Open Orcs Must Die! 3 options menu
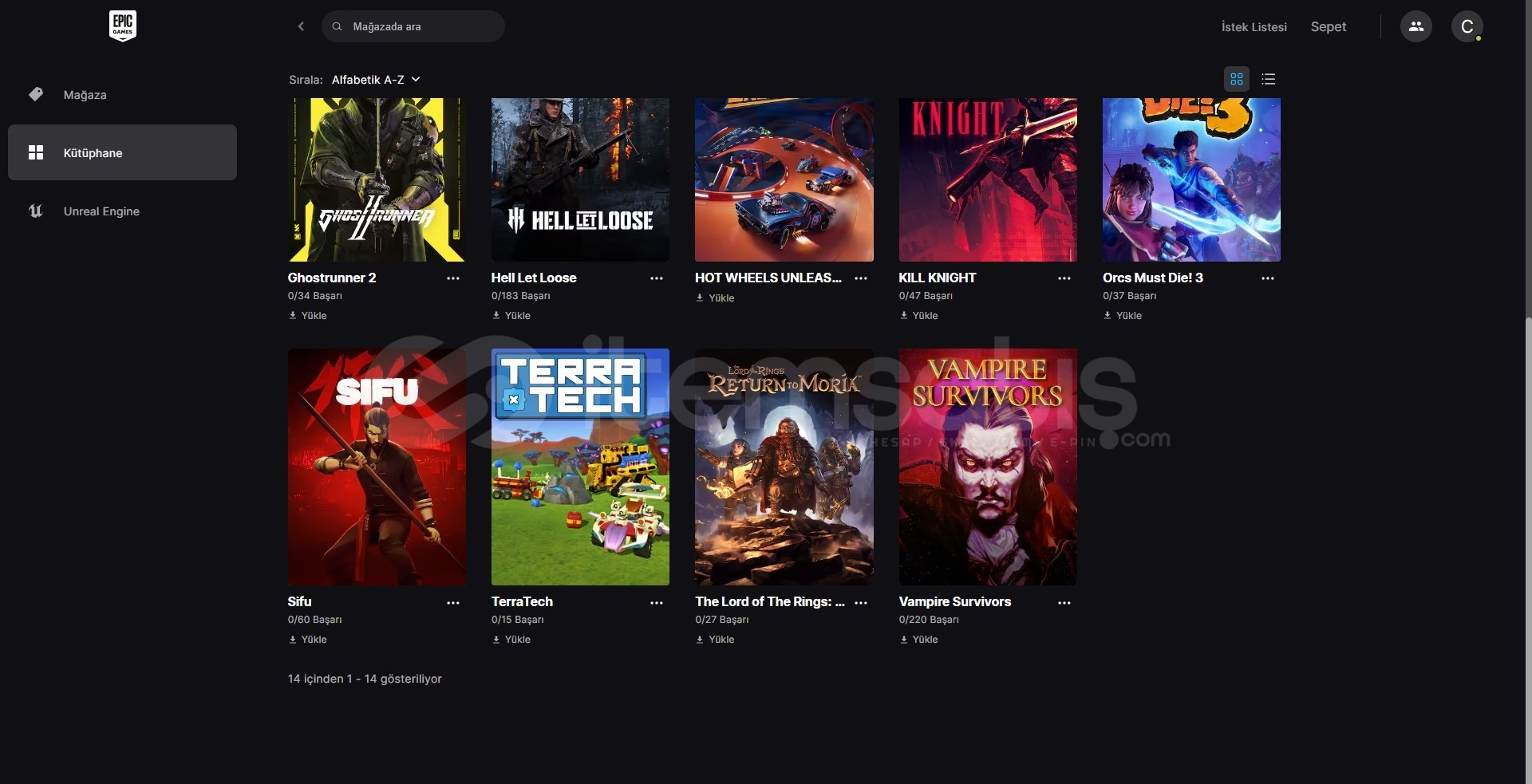 pos(1268,278)
